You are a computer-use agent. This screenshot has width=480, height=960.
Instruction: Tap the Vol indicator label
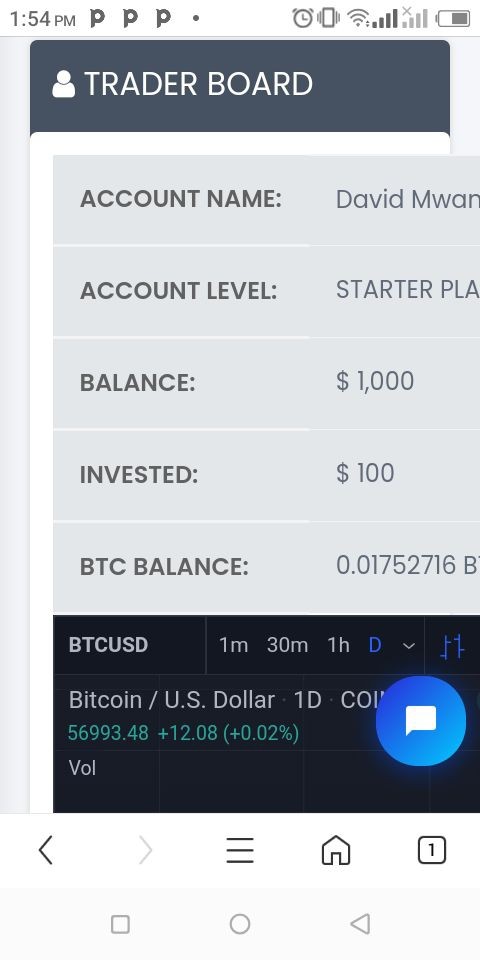[x=82, y=768]
